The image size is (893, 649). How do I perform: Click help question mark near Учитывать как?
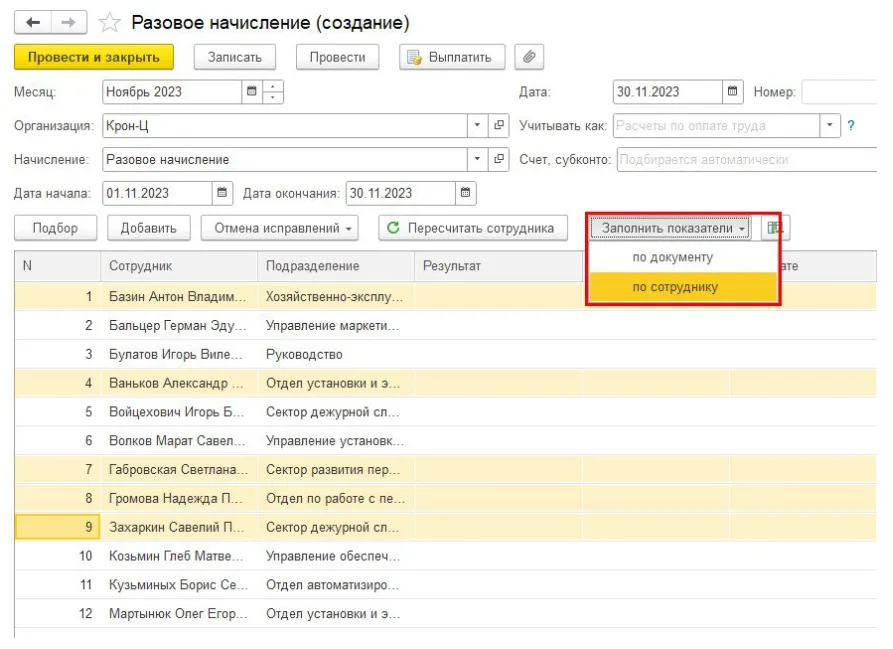(x=851, y=126)
